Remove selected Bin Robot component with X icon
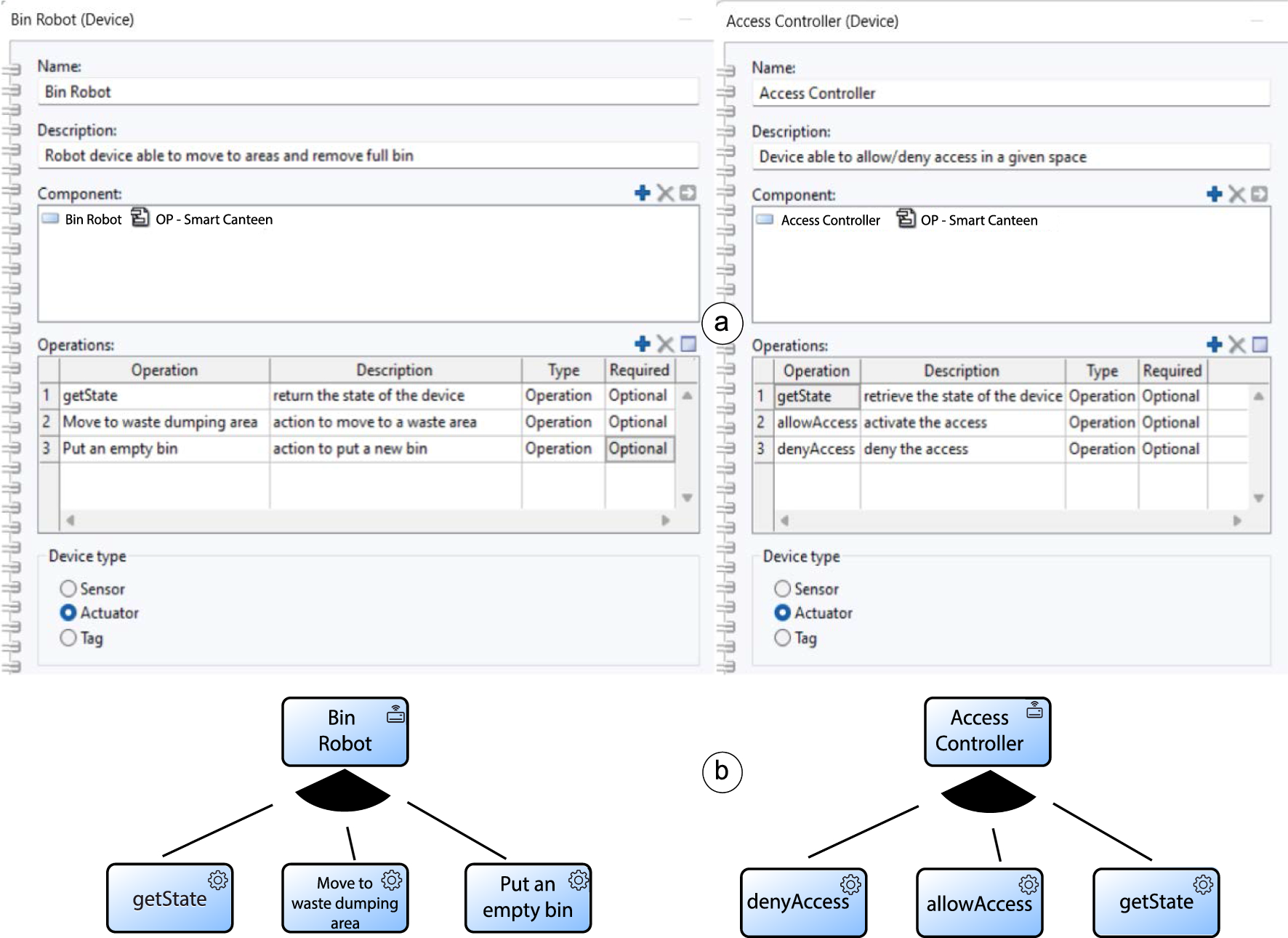The image size is (1288, 938). pos(664,193)
